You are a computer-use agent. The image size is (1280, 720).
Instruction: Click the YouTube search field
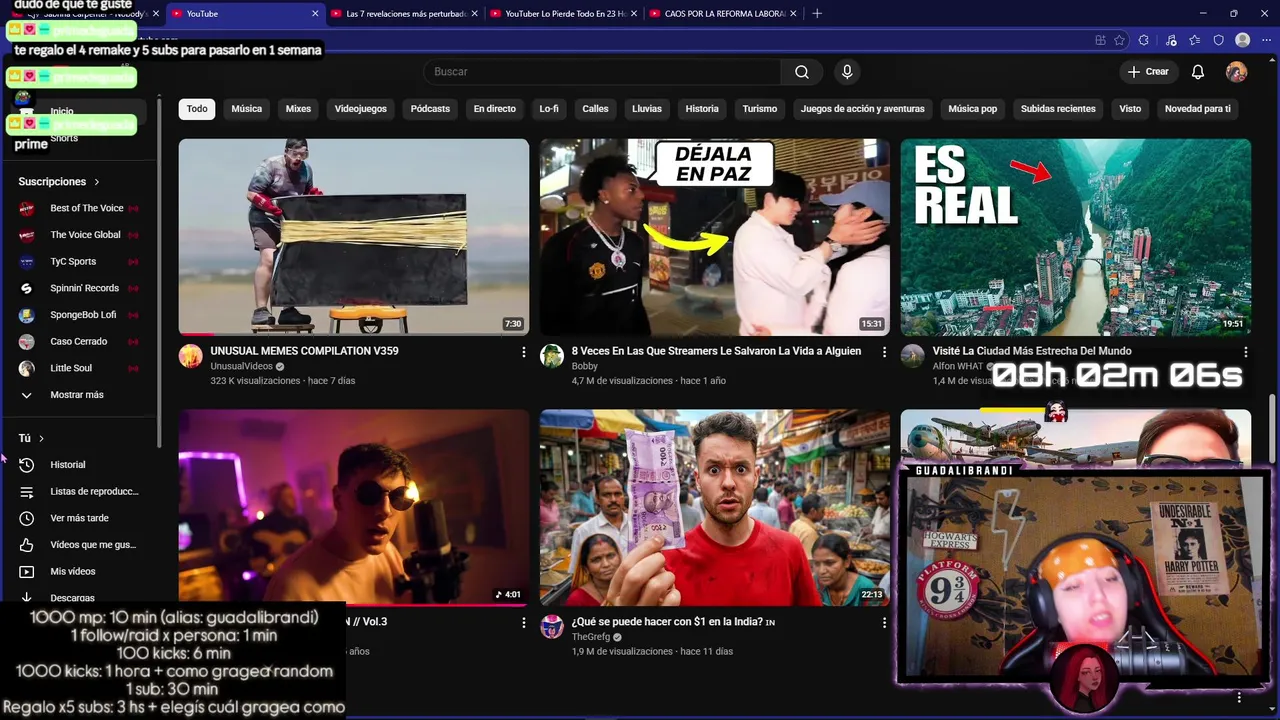[602, 72]
